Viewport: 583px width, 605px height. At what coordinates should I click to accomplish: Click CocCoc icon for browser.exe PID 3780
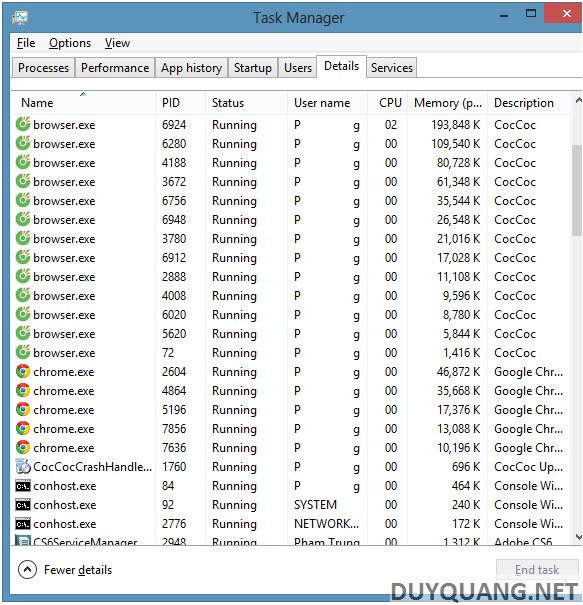23,238
